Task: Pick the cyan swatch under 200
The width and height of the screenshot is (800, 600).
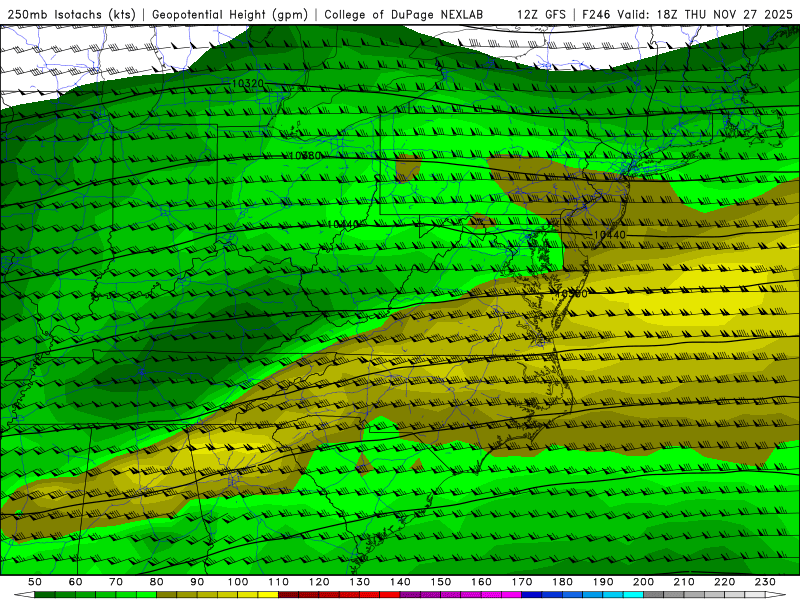Action: [633, 595]
